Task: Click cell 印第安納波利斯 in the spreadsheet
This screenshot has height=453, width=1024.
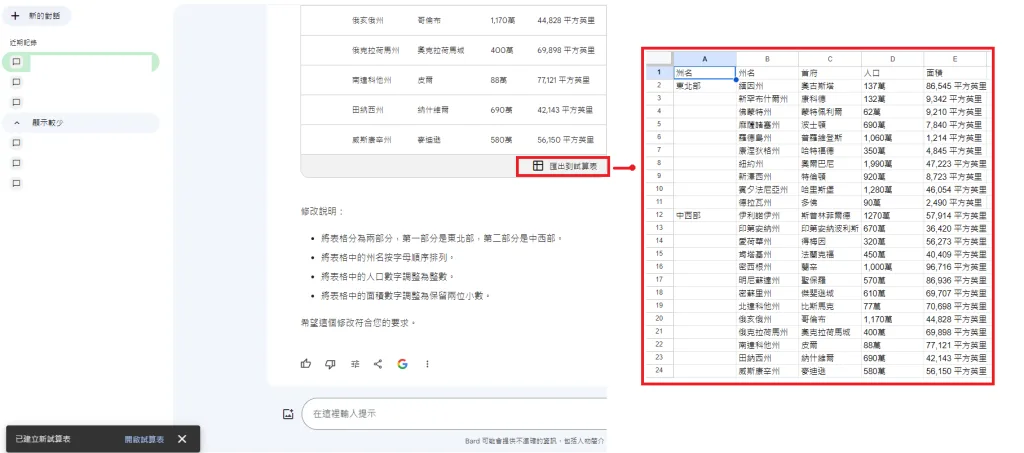Action: (x=829, y=228)
